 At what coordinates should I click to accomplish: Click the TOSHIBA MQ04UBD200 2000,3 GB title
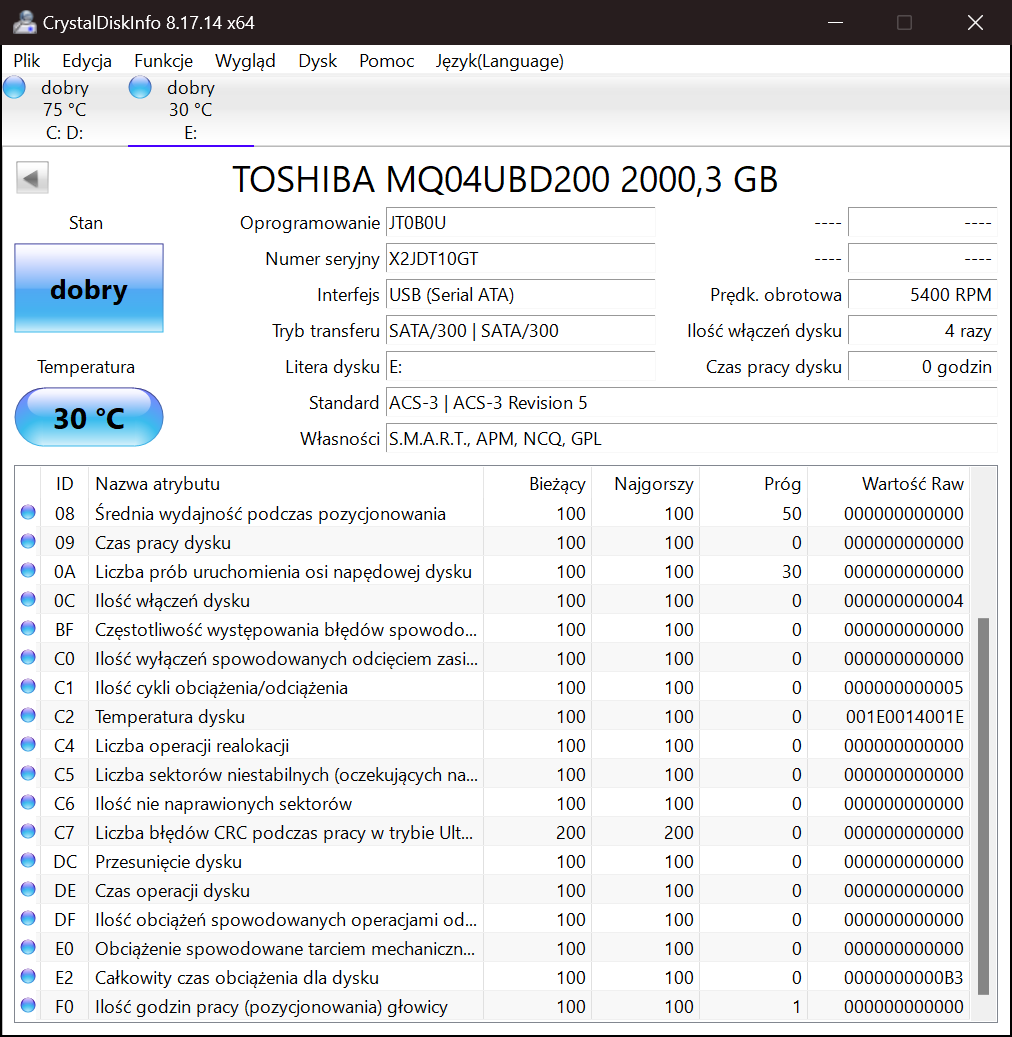pos(505,179)
